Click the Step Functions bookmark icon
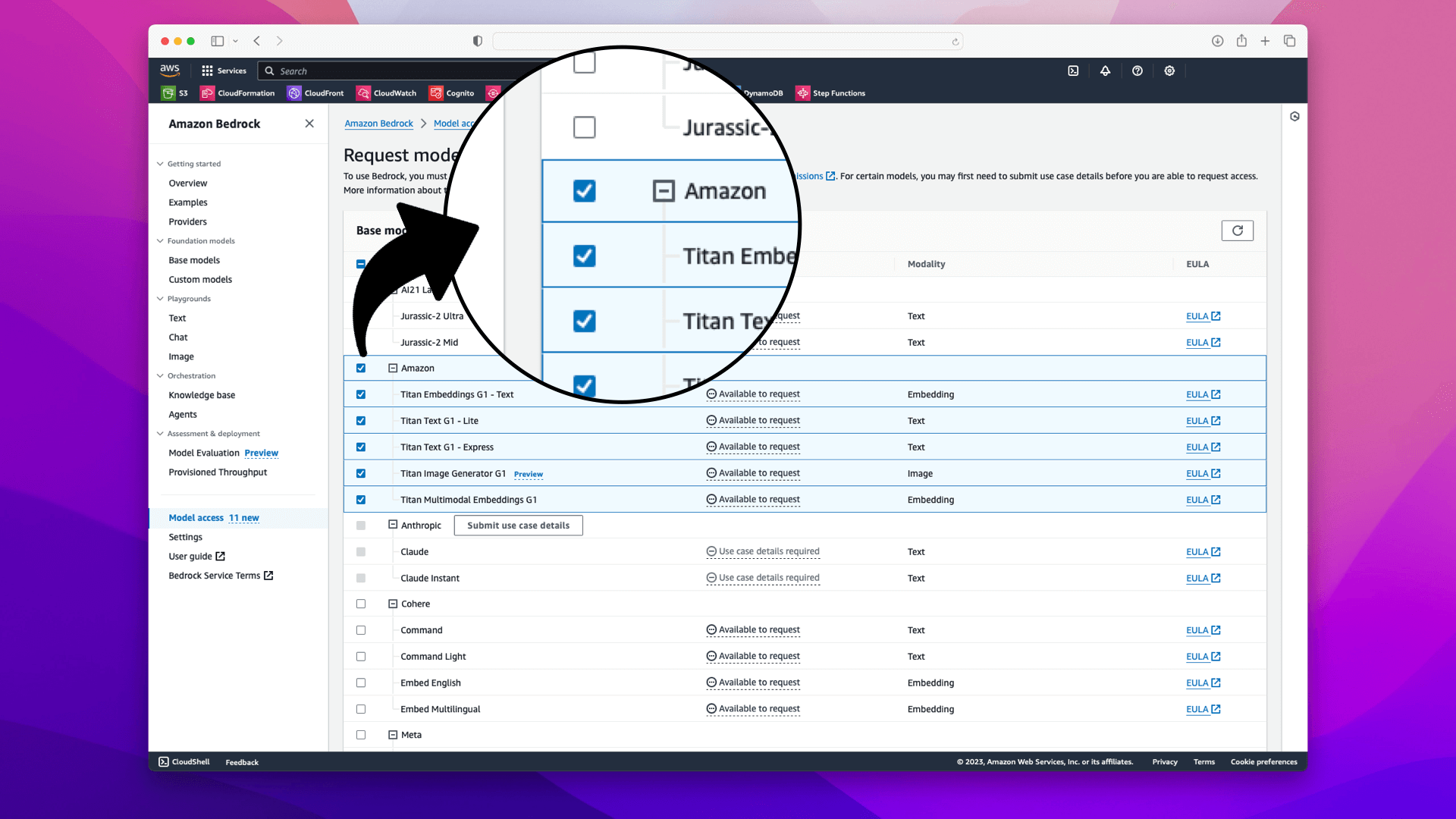The width and height of the screenshot is (1456, 819). click(x=802, y=92)
